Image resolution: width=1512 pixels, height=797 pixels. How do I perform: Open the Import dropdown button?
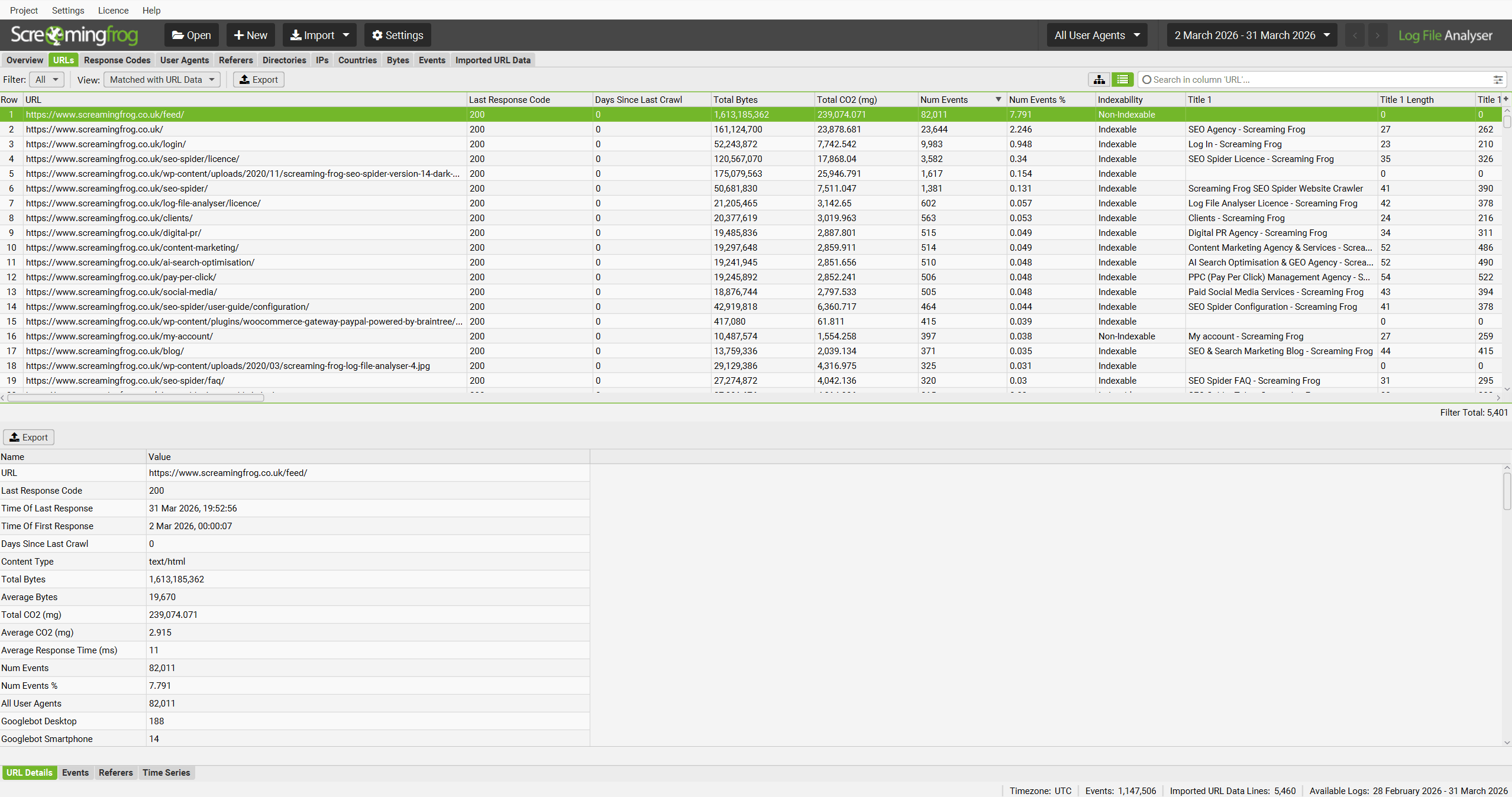(319, 35)
